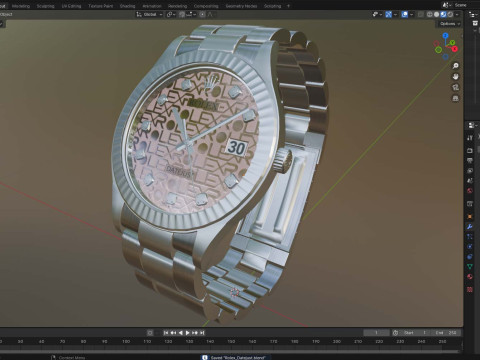Jump to the next keyframe
The image size is (480, 360).
pyautogui.click(x=195, y=333)
